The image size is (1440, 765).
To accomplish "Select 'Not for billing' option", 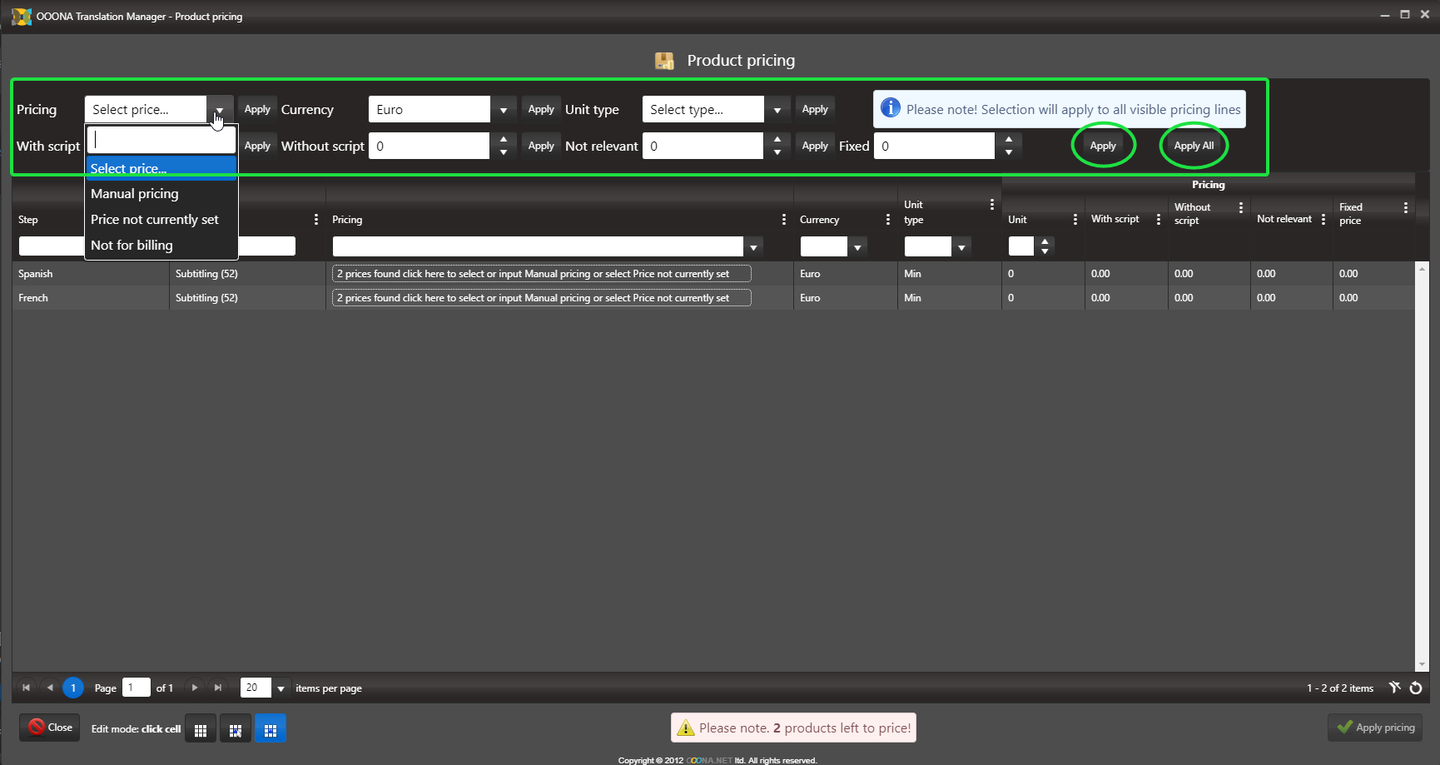I will pos(132,245).
